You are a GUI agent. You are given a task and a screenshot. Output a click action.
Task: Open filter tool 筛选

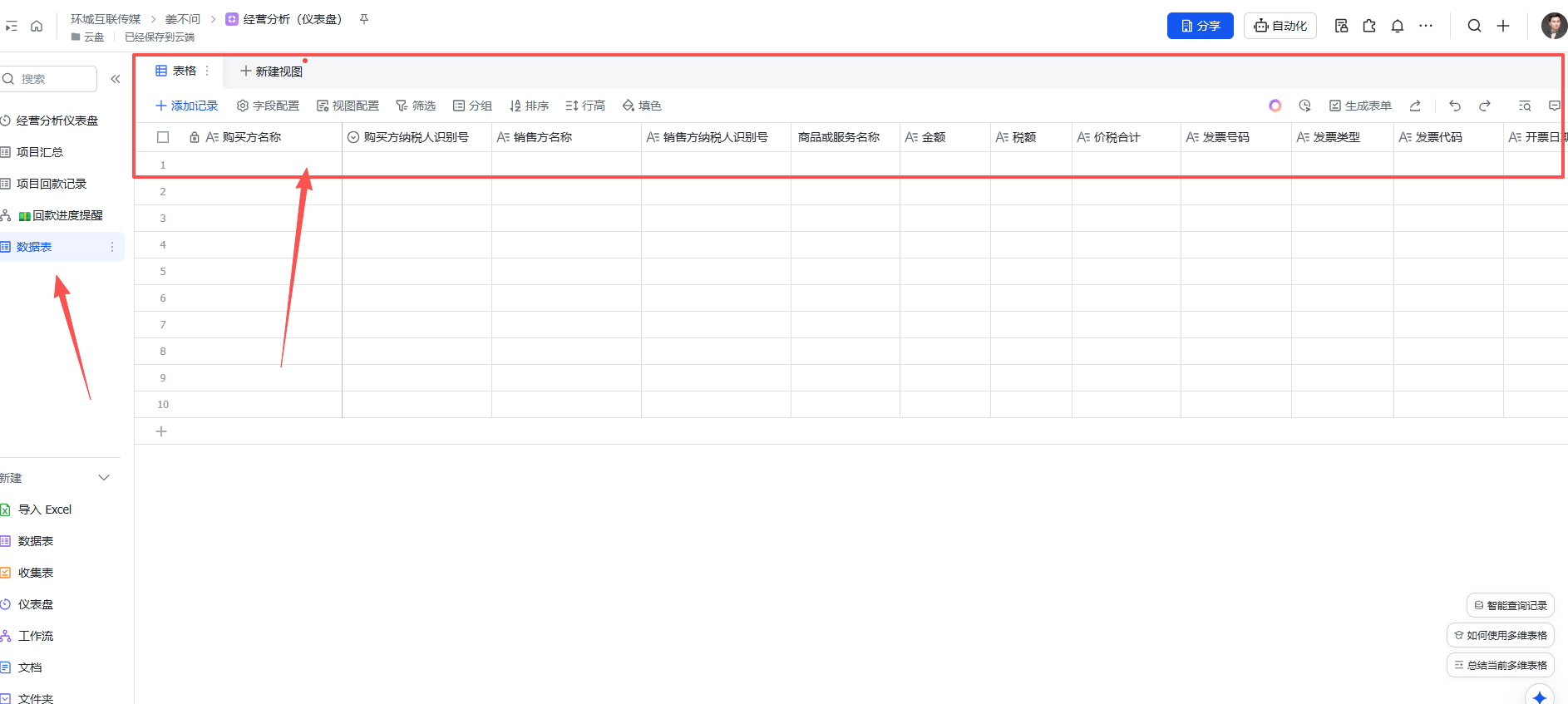(x=416, y=106)
